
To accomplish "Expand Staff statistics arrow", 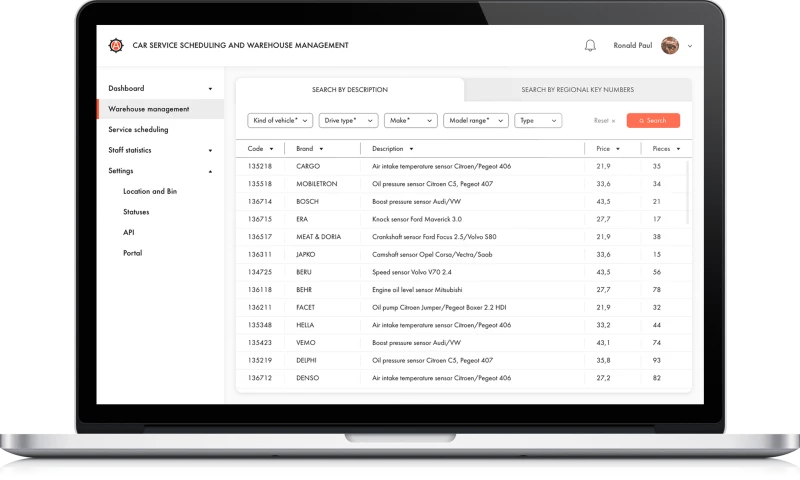I will (210, 150).
